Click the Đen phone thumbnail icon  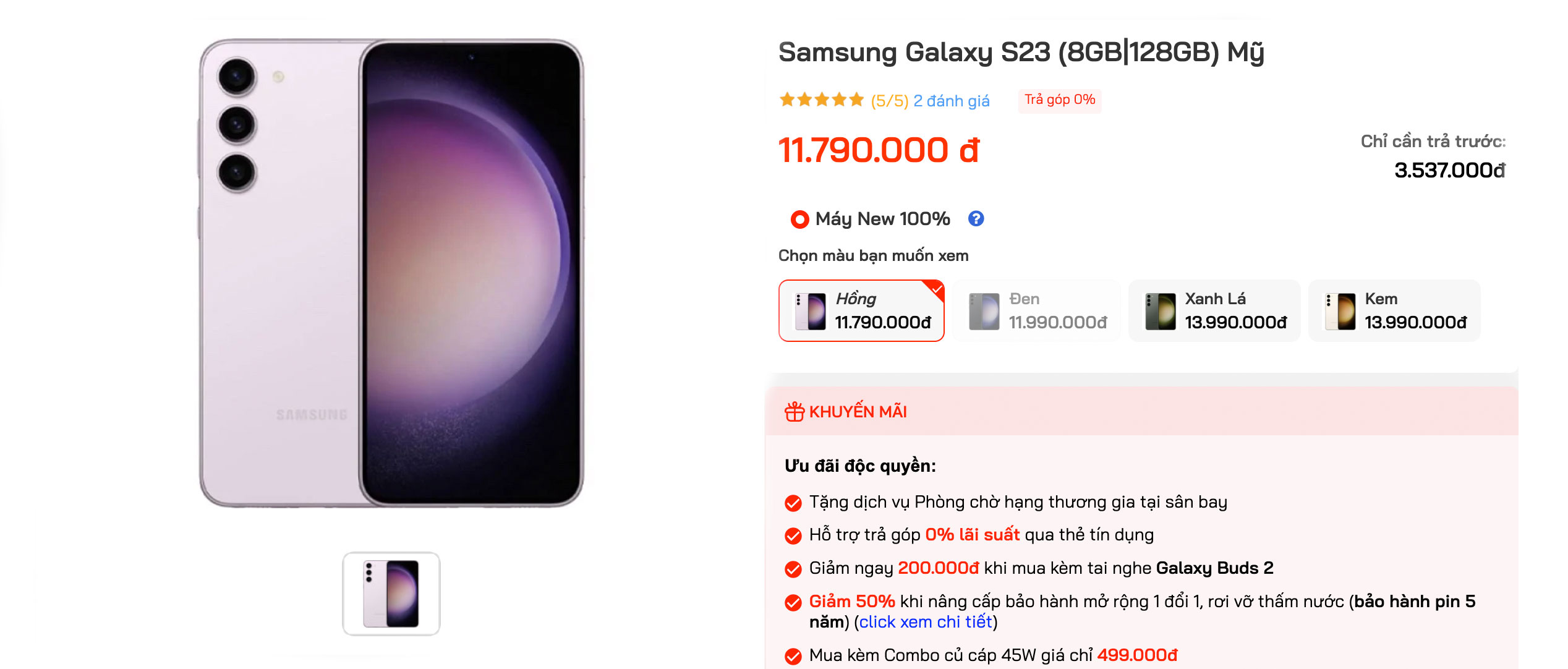[x=984, y=311]
